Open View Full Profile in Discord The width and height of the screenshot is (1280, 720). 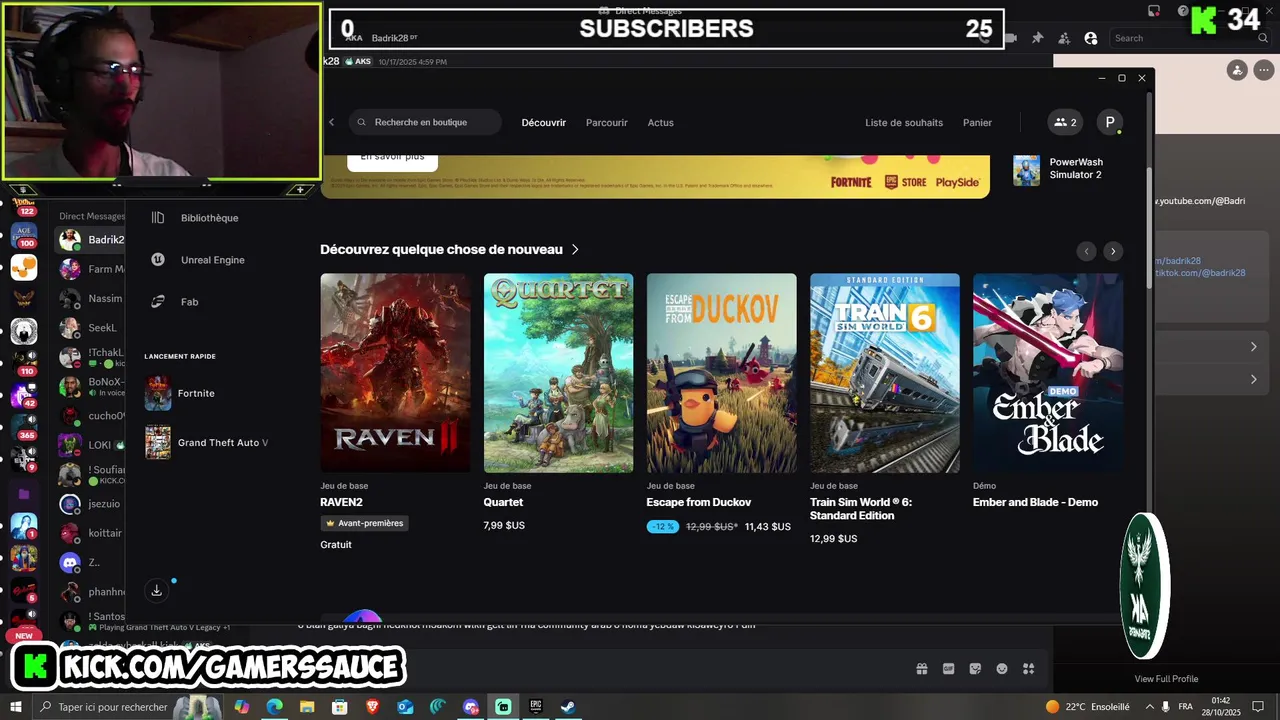(1166, 679)
